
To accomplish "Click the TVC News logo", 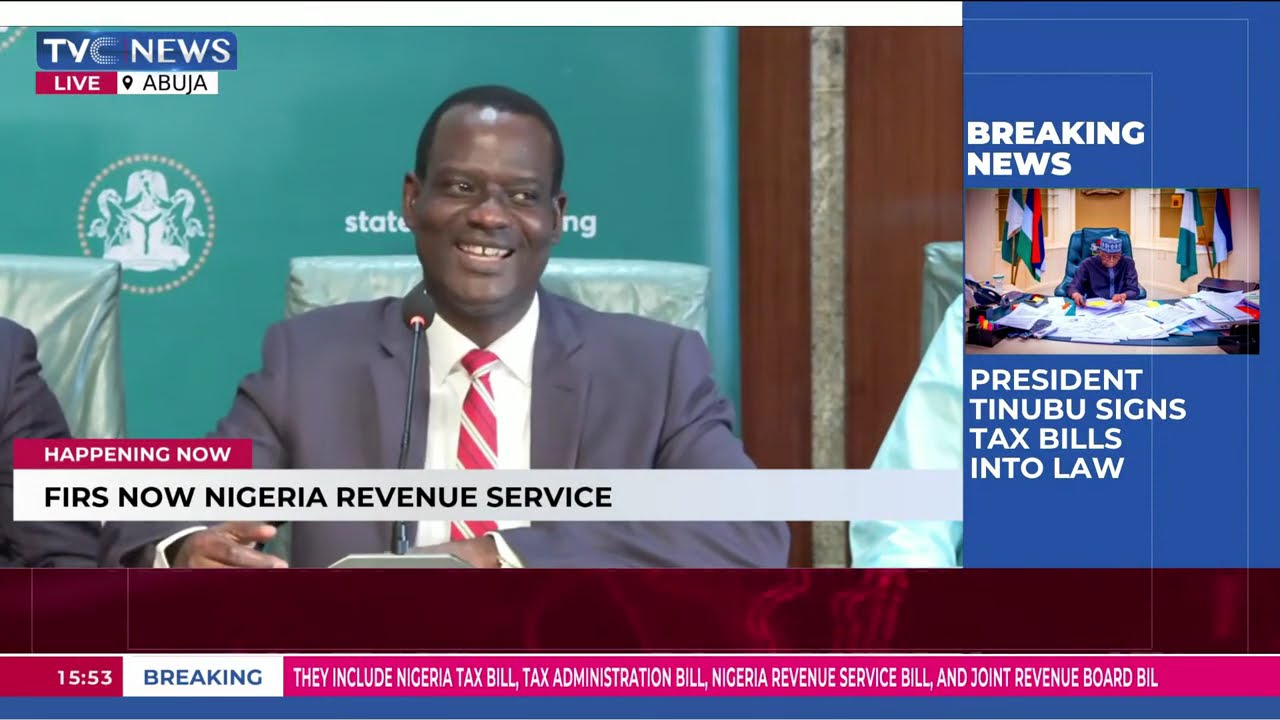I will (x=136, y=51).
